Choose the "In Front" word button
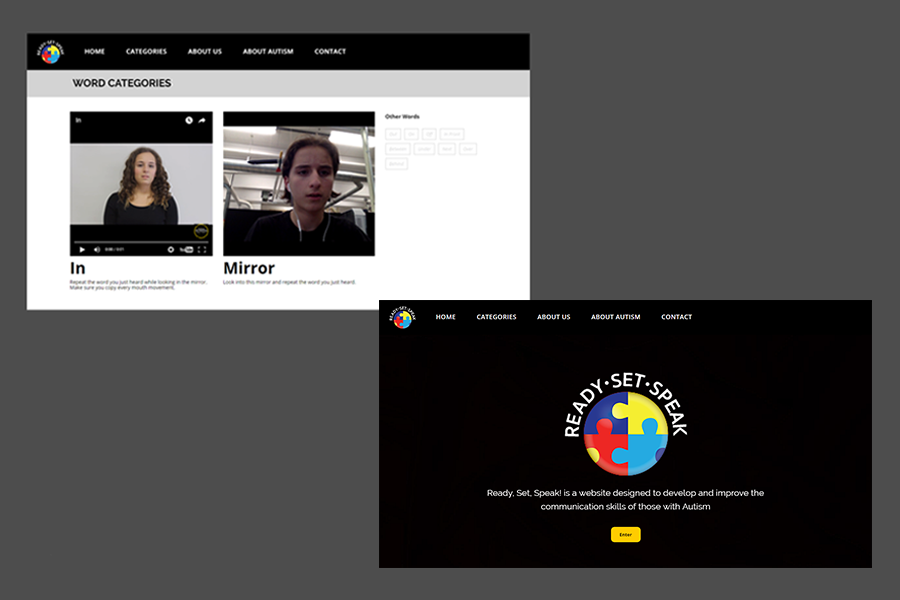 [452, 134]
